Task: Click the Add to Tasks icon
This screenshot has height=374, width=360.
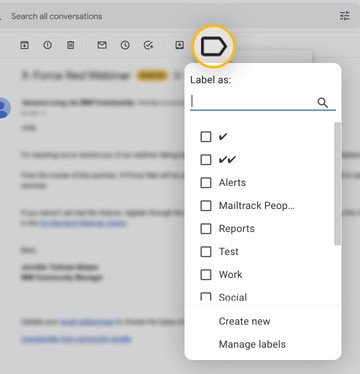Action: click(x=148, y=45)
